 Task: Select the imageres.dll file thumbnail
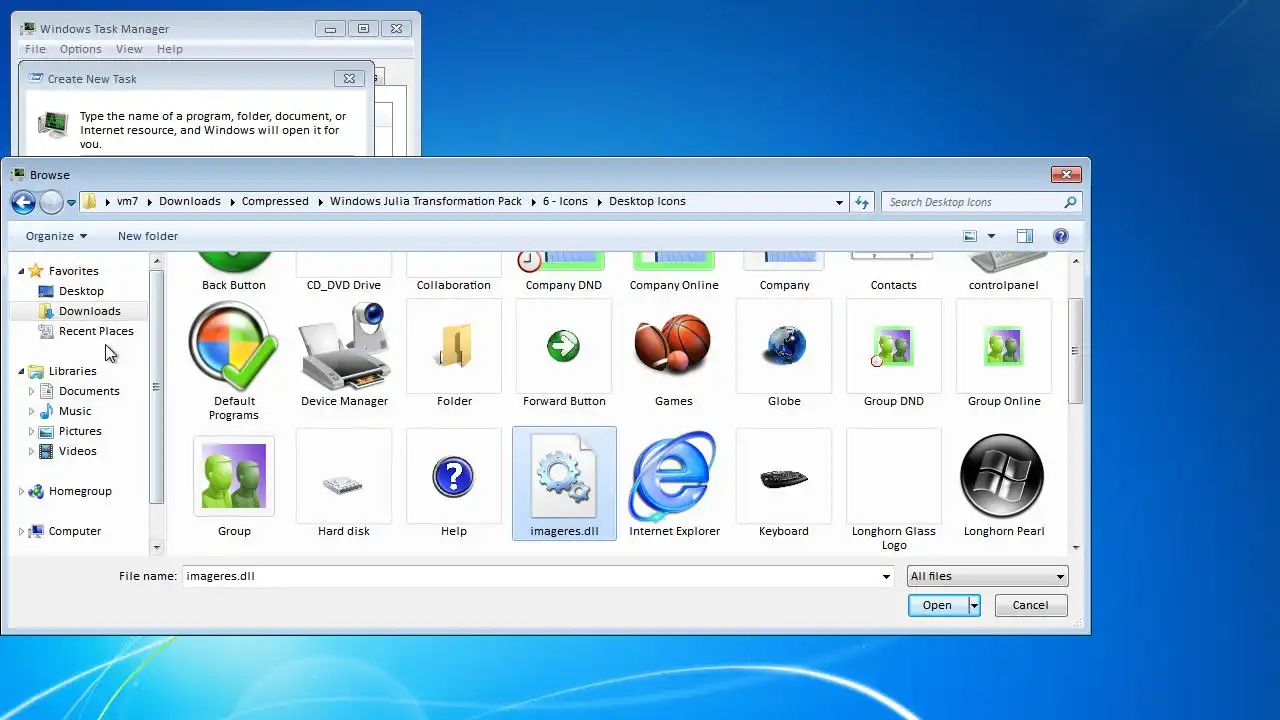point(564,483)
